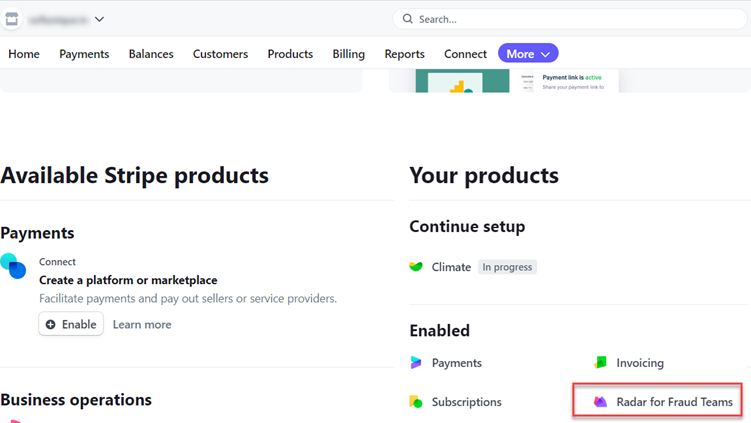Click the search magnifier icon
The image size is (751, 423).
coord(408,19)
